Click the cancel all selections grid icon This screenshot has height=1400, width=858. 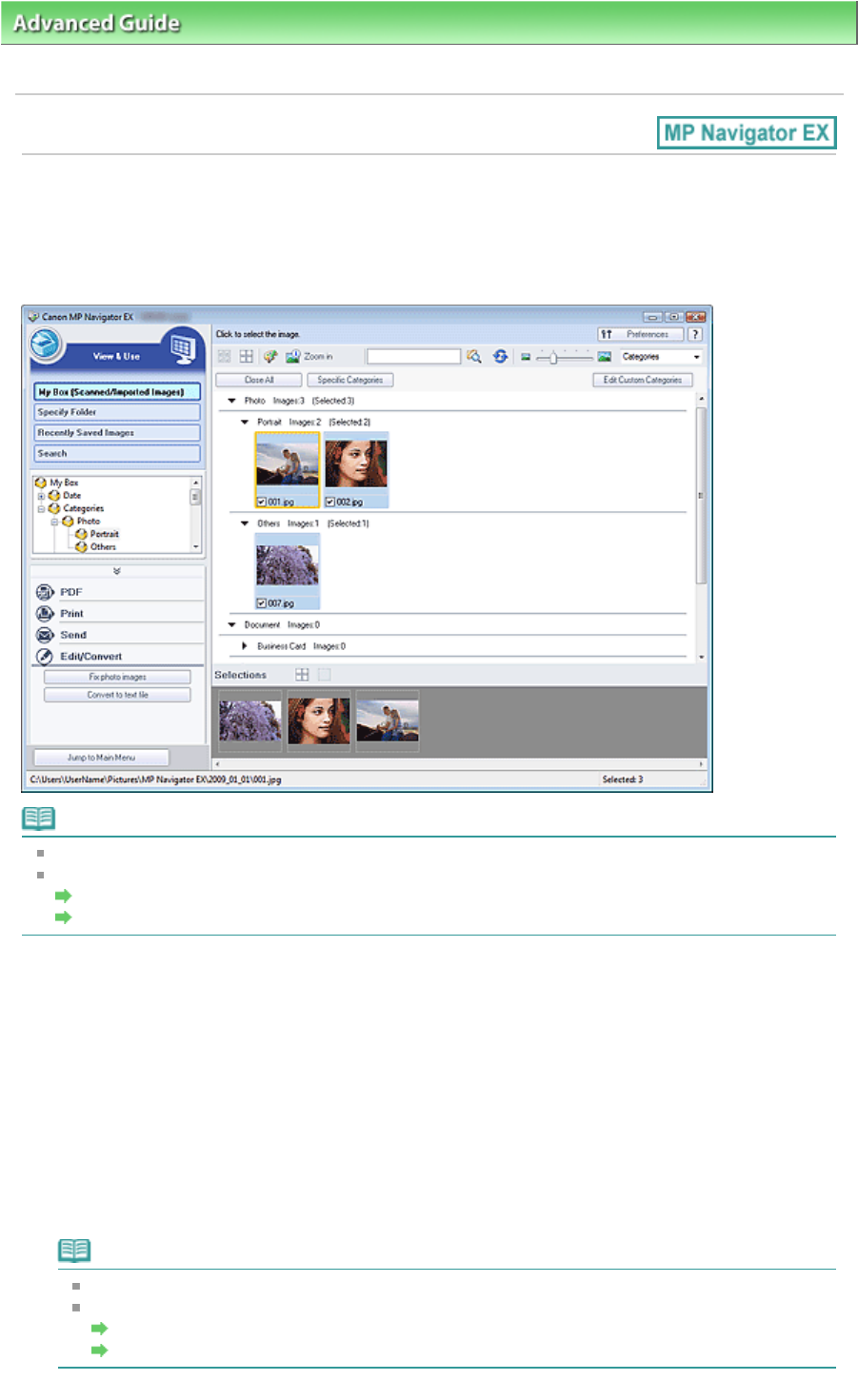click(246, 356)
